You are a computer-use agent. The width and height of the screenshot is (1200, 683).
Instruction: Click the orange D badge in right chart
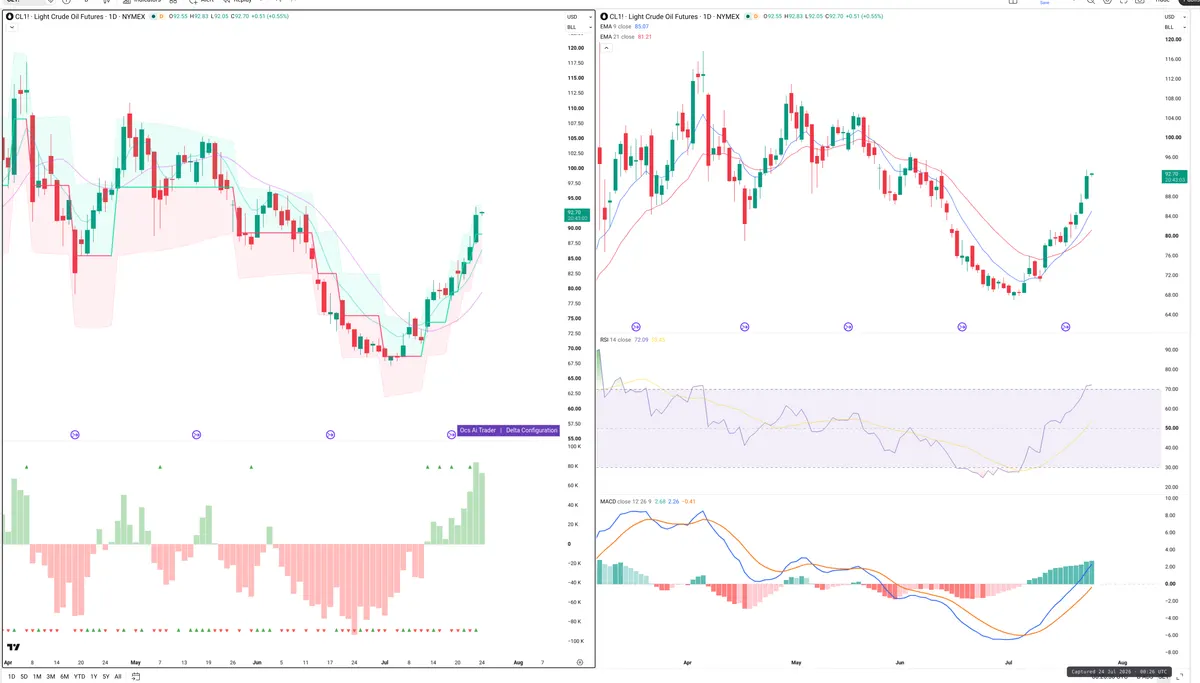tap(756, 16)
